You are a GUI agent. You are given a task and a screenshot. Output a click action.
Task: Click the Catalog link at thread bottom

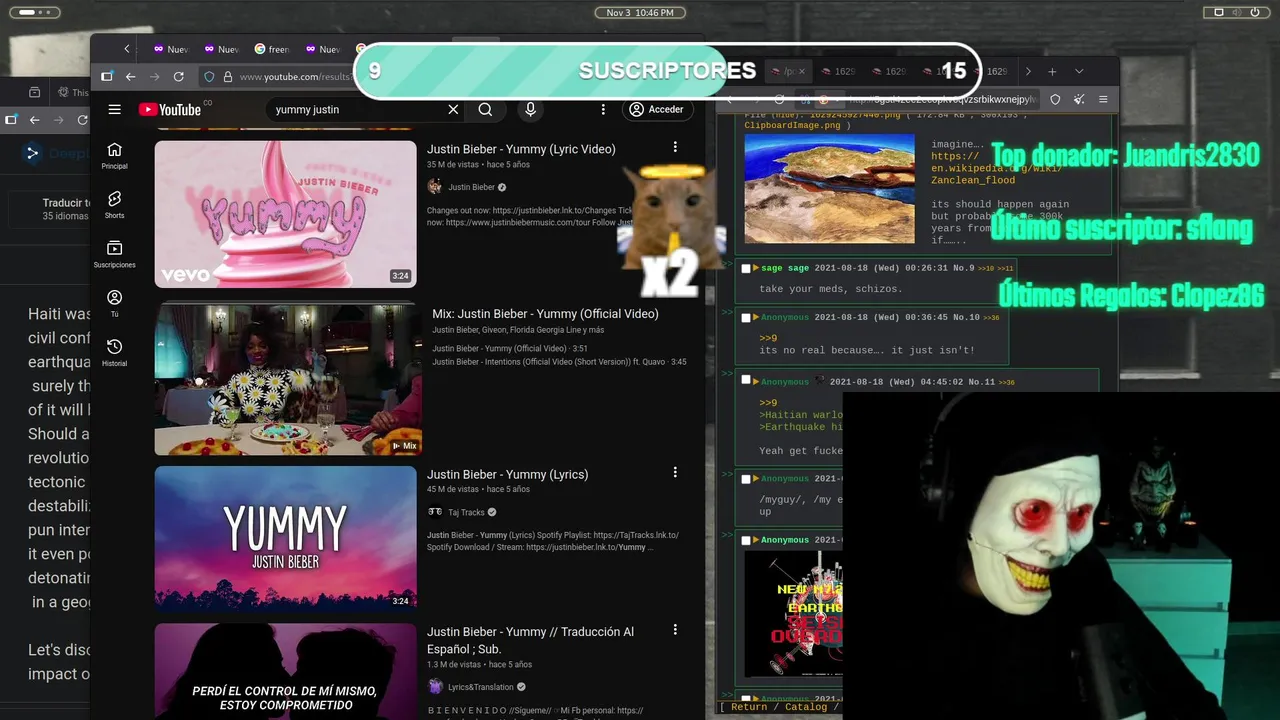point(806,707)
